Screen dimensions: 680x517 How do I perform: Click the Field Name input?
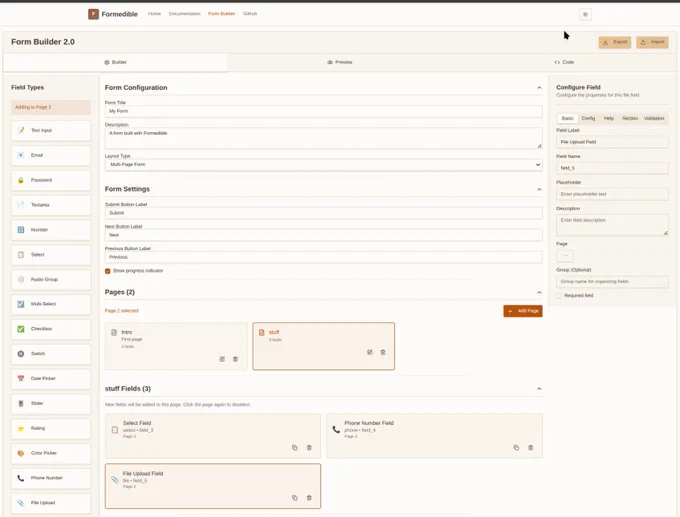612,168
